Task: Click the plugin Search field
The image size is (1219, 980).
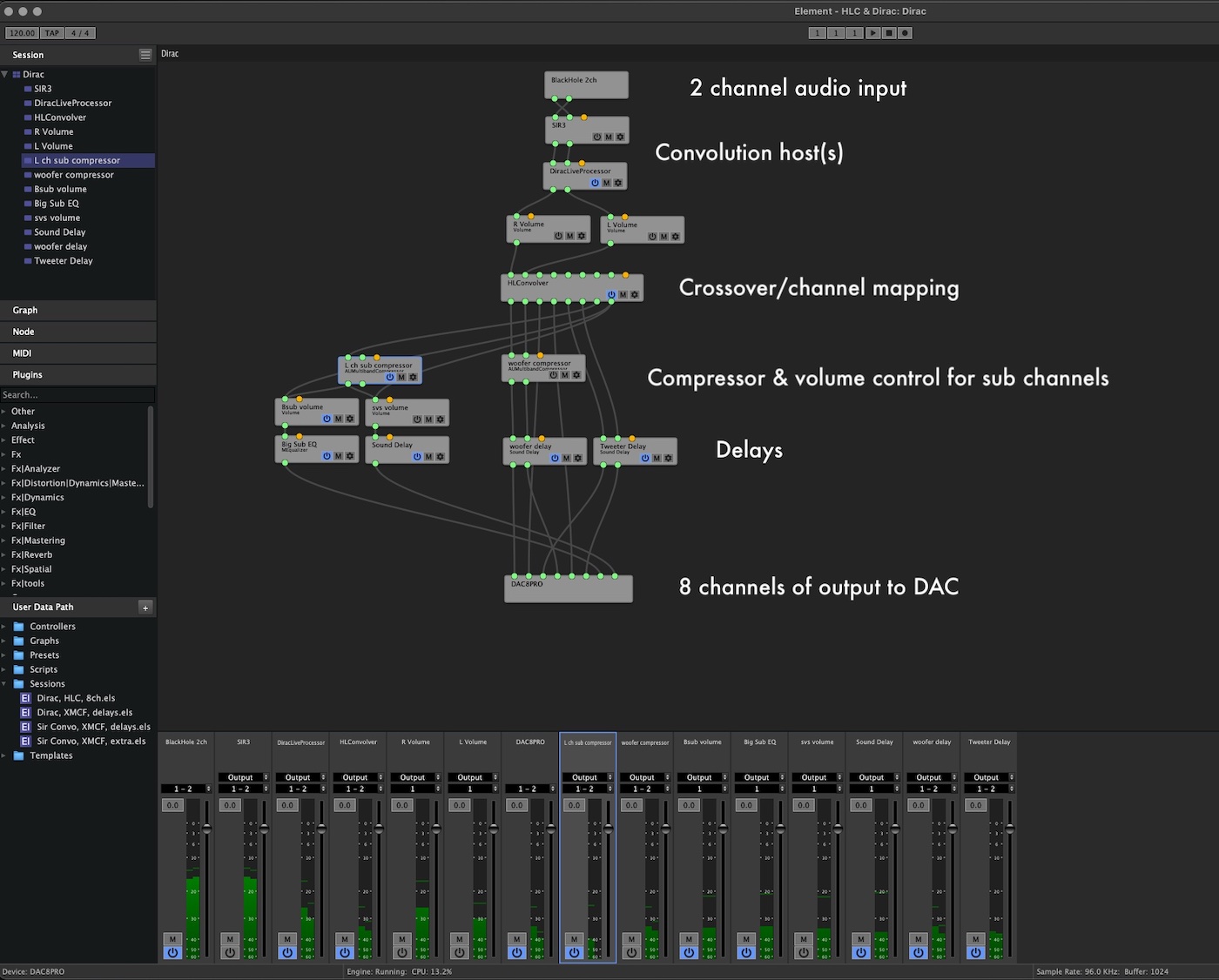Action: [x=77, y=395]
